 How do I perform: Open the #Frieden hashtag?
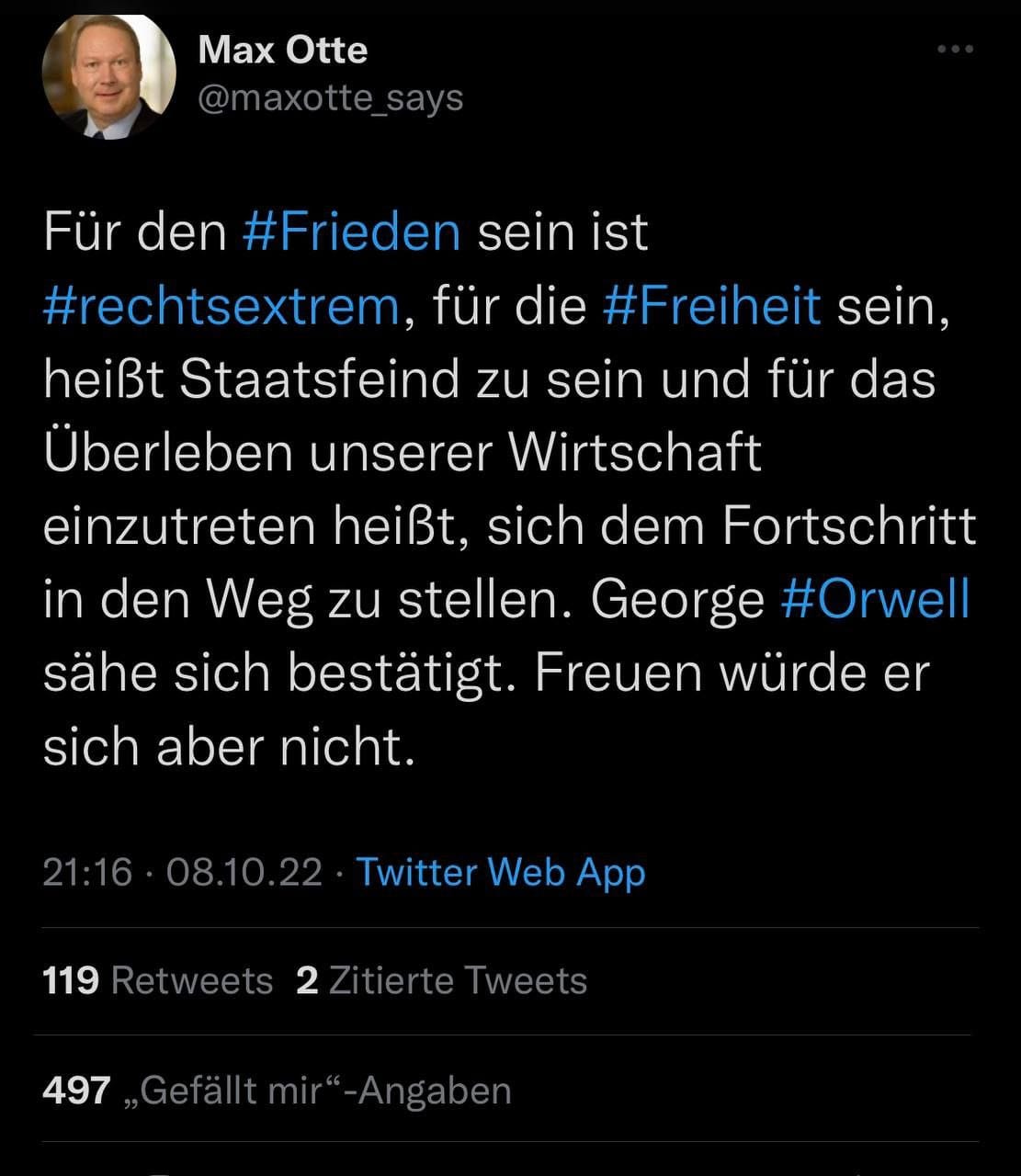coord(352,232)
